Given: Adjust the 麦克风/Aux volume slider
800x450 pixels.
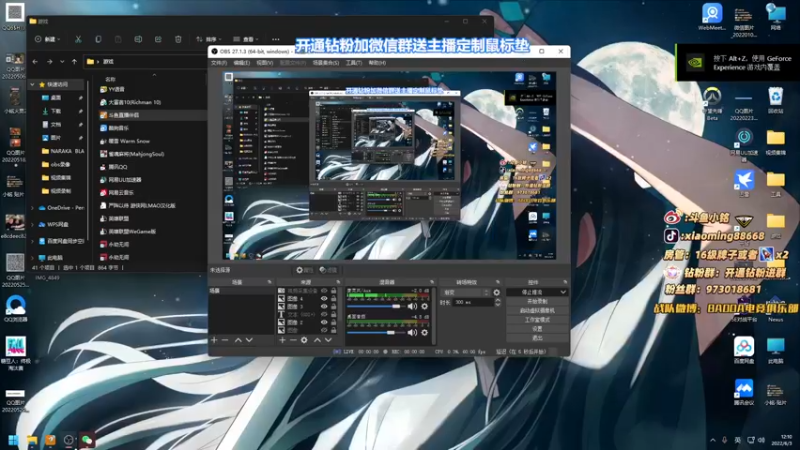Looking at the screenshot, I should [x=374, y=306].
